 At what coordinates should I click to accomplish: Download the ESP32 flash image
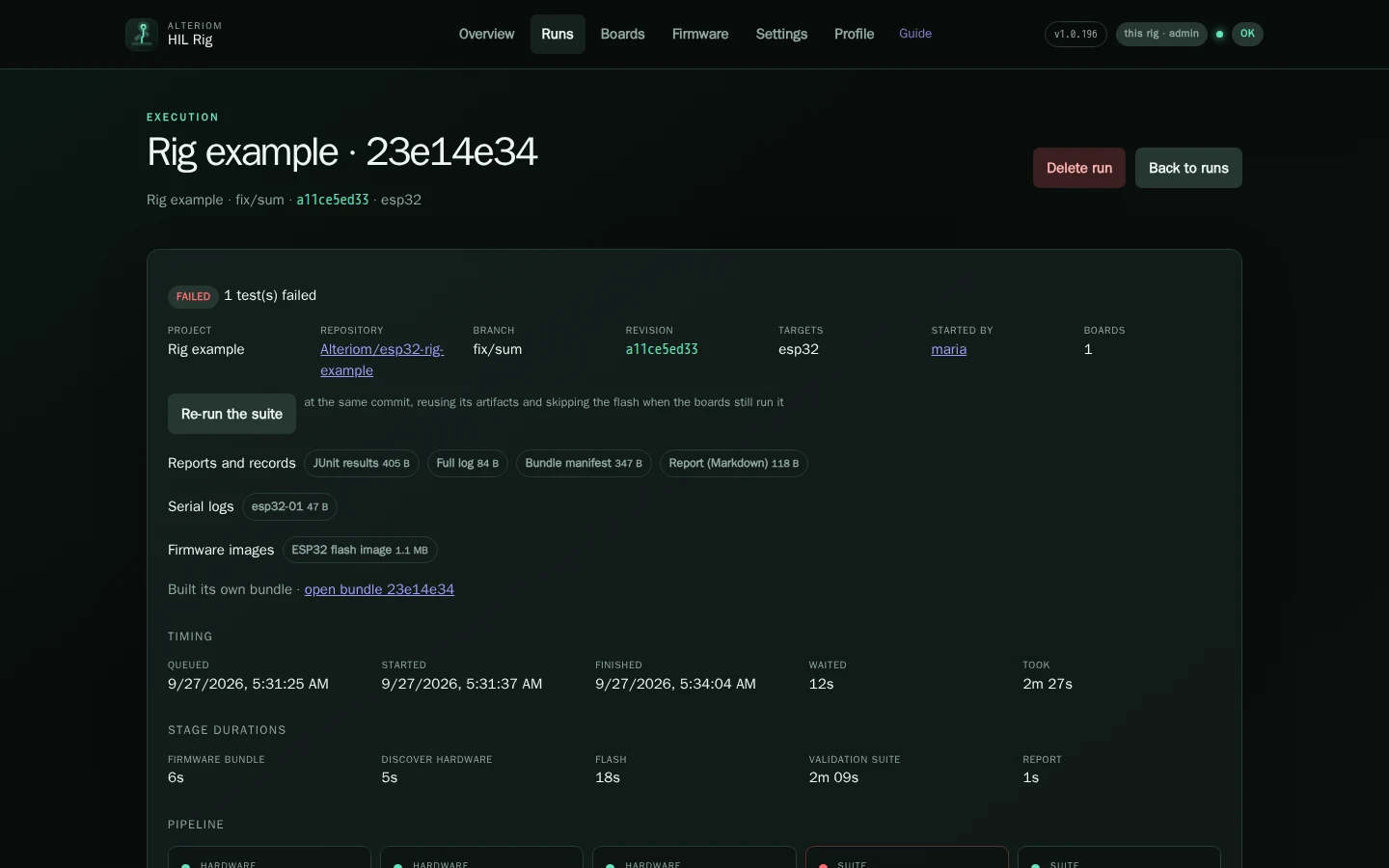tap(360, 550)
